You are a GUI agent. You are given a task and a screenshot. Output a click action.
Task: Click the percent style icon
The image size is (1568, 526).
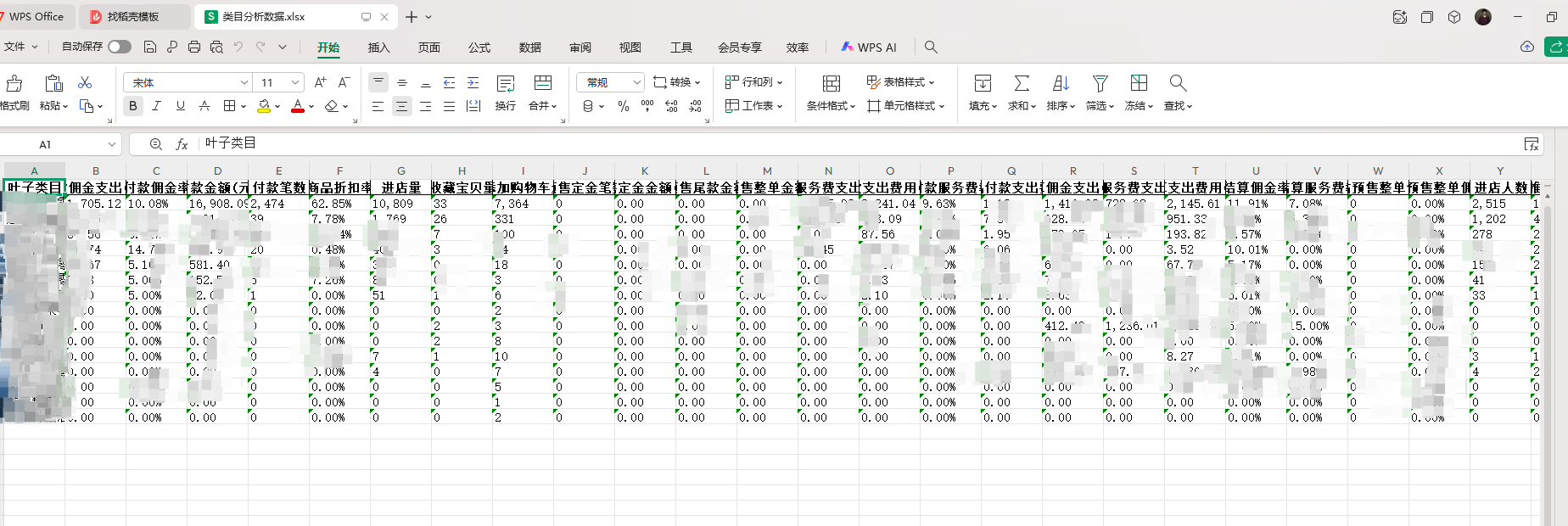pyautogui.click(x=624, y=106)
